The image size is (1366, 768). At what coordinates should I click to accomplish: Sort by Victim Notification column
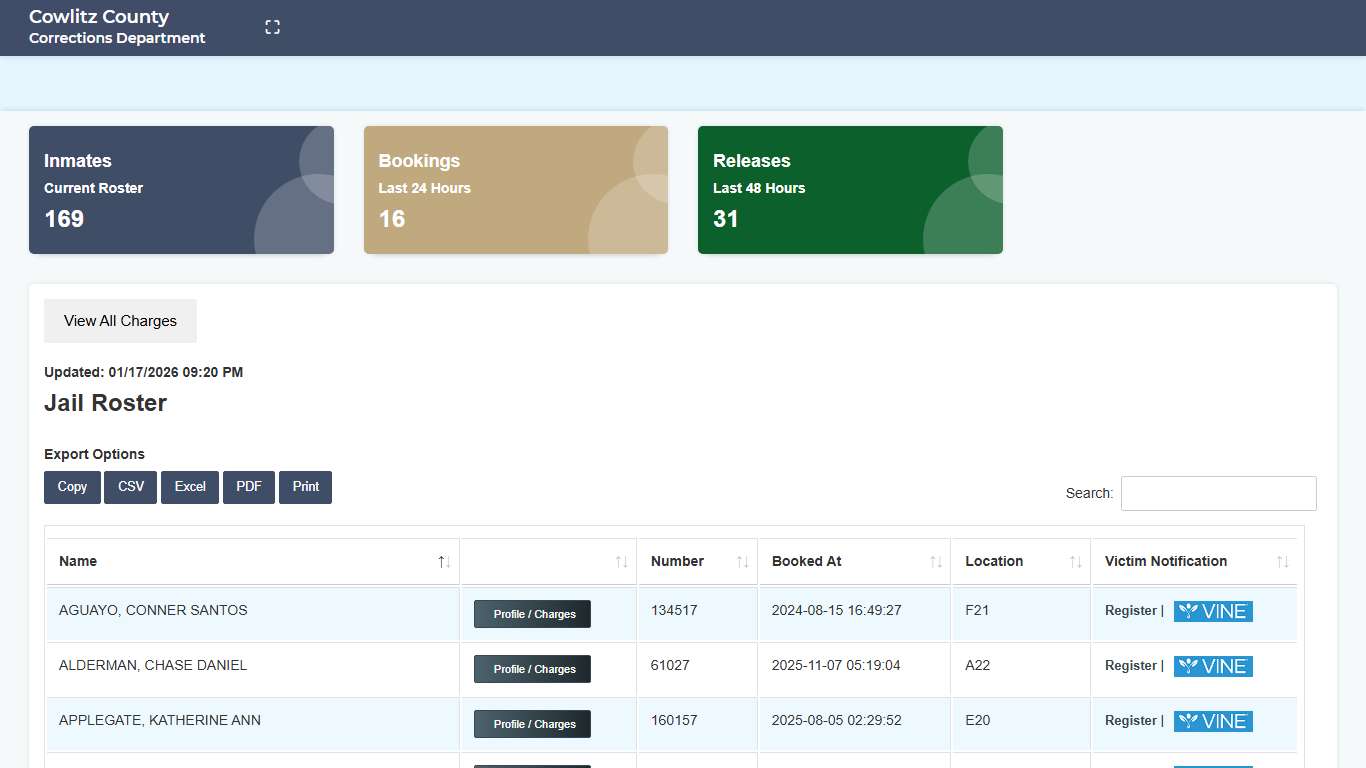(x=1282, y=562)
